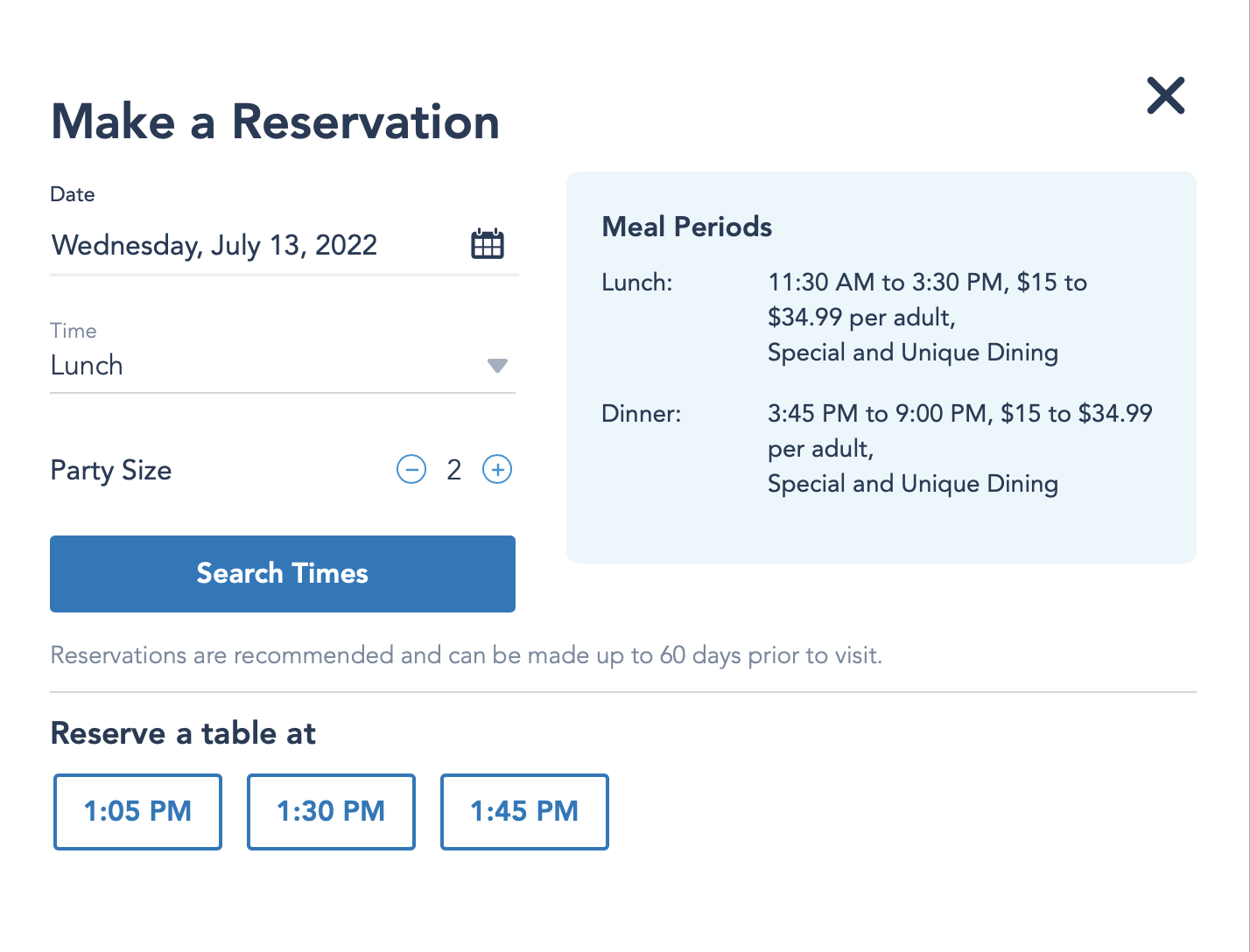Screen dimensions: 1250x952
Task: Click the Wednesday, July 13, 2022 date field
Action: (x=214, y=245)
